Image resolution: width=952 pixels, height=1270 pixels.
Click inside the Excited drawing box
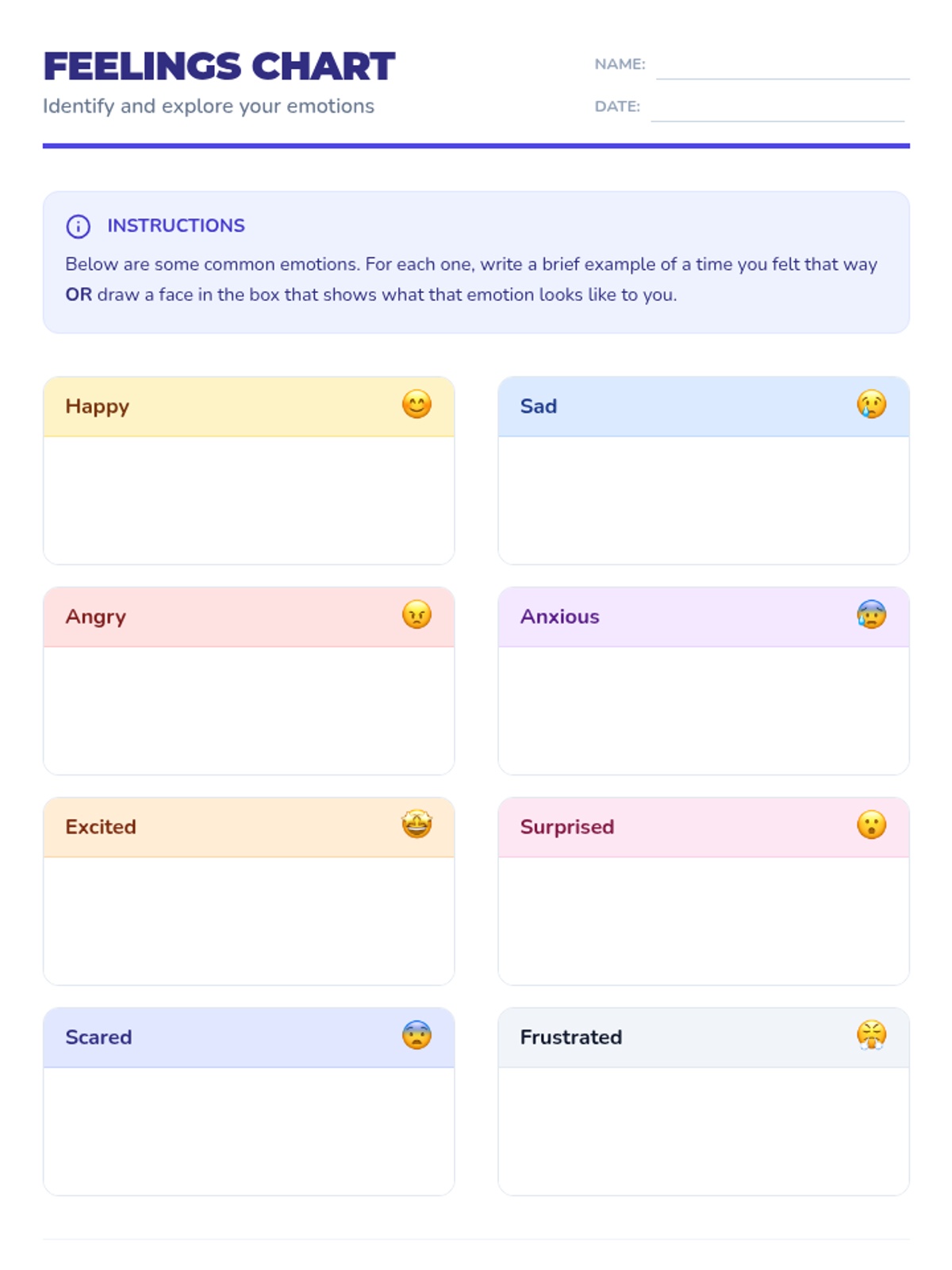pyautogui.click(x=248, y=921)
